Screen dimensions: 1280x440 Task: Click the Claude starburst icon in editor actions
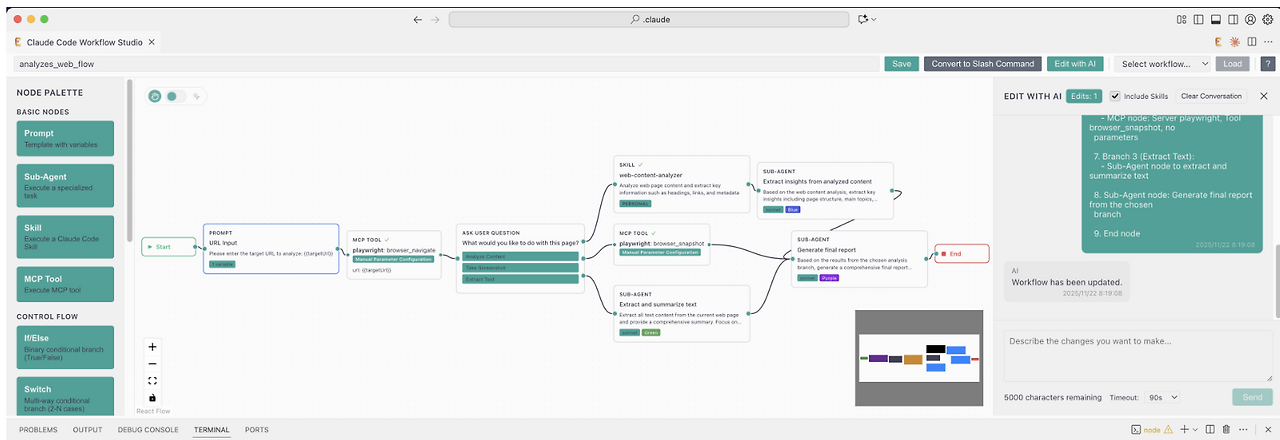1235,42
